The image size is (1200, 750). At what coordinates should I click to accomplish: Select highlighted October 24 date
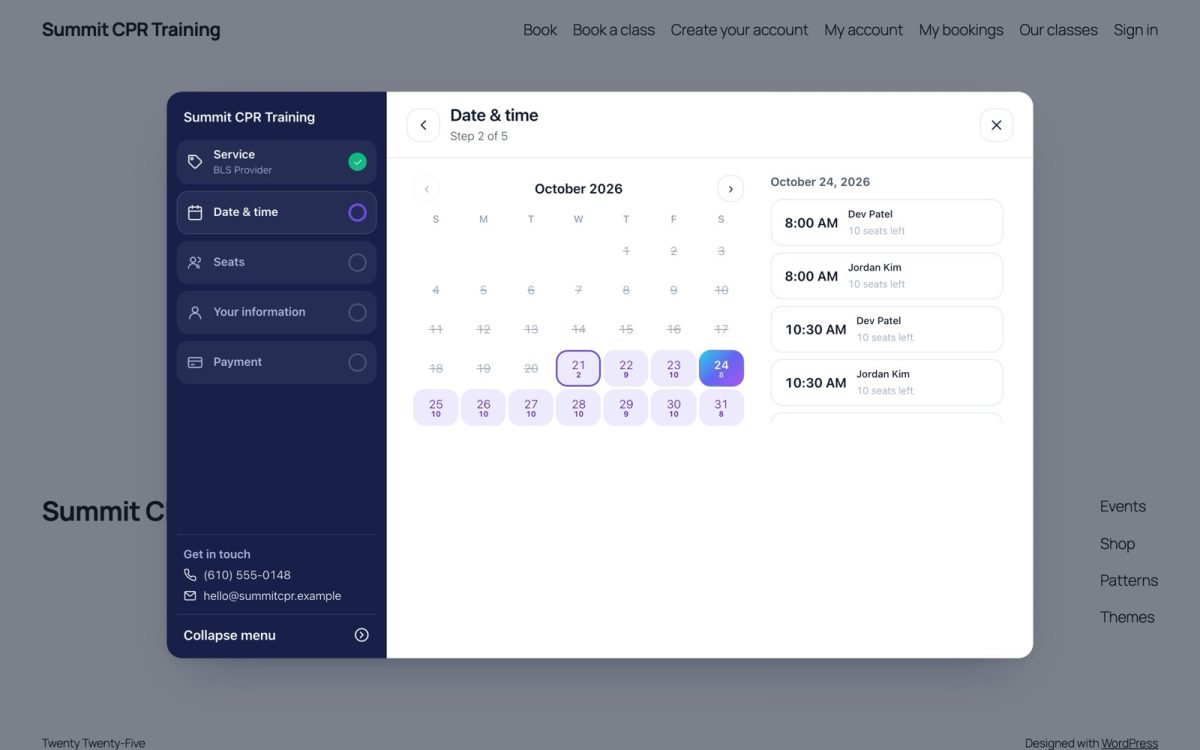(x=721, y=368)
